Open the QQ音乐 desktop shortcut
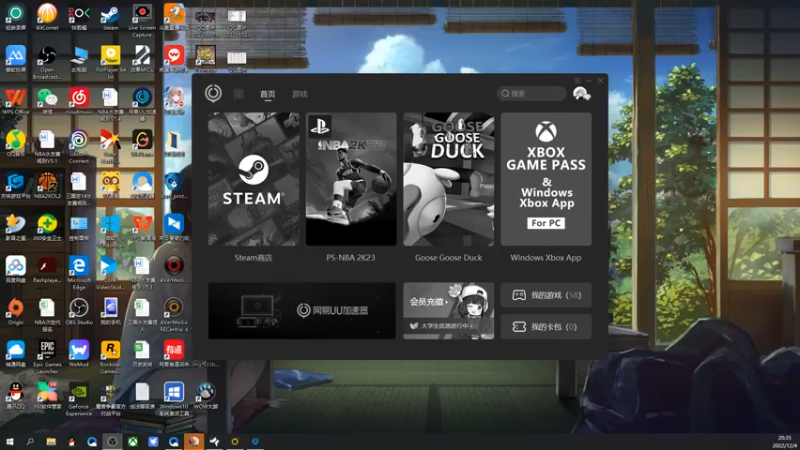Screen dimensions: 800x450 (15, 143)
